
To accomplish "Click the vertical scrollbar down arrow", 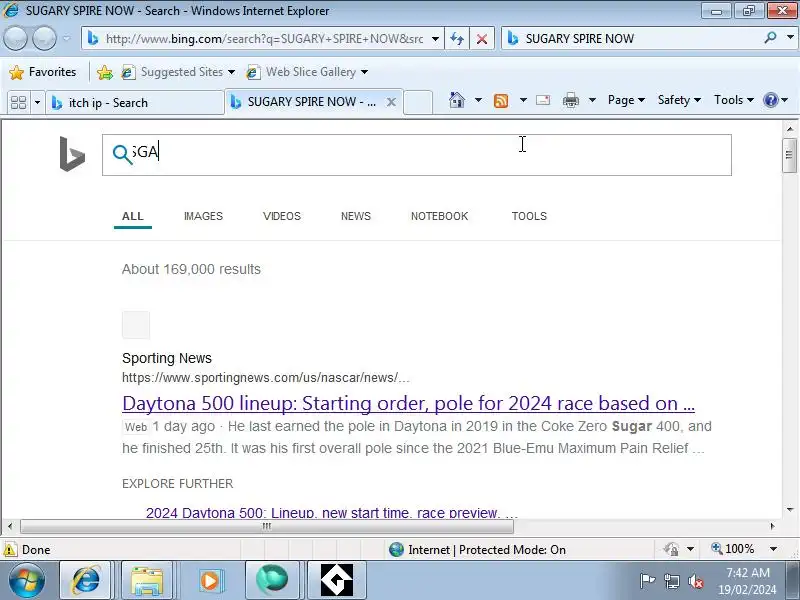I will [x=790, y=510].
